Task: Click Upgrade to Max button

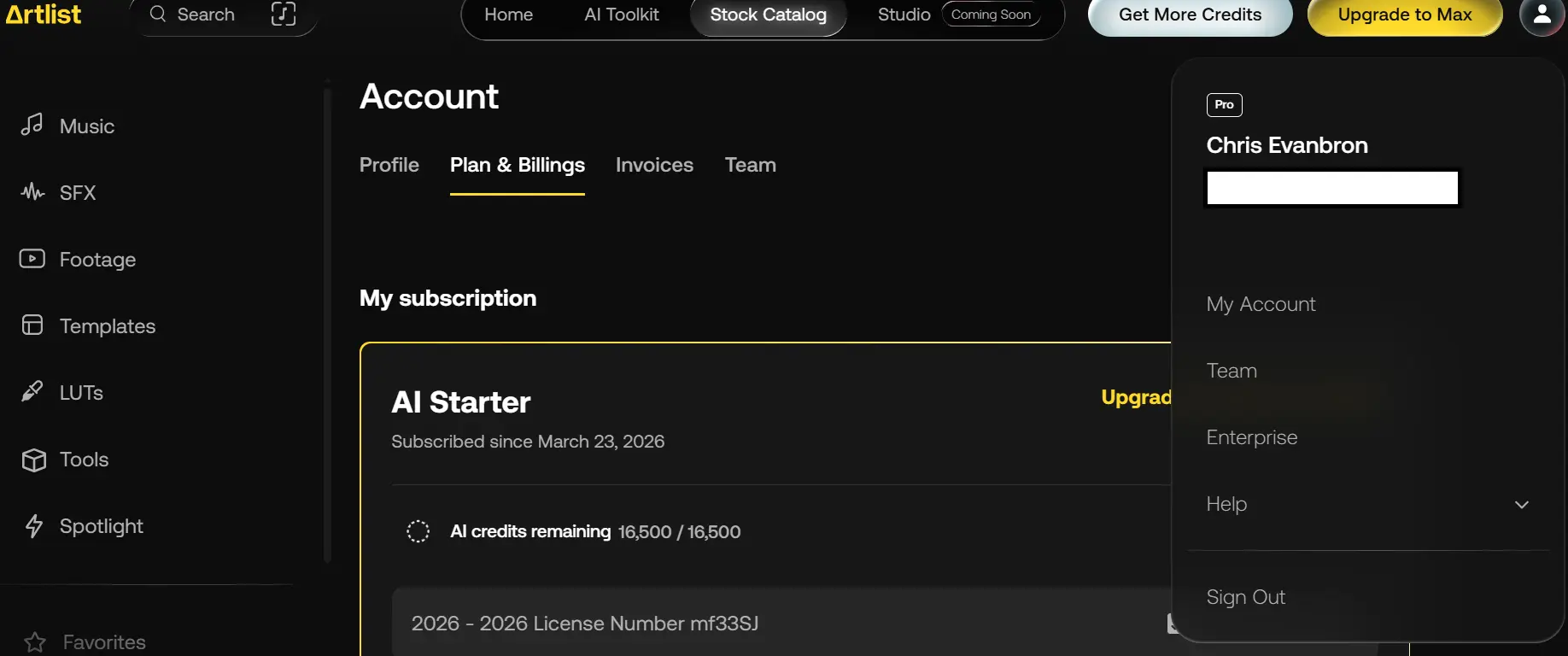Action: (1405, 15)
